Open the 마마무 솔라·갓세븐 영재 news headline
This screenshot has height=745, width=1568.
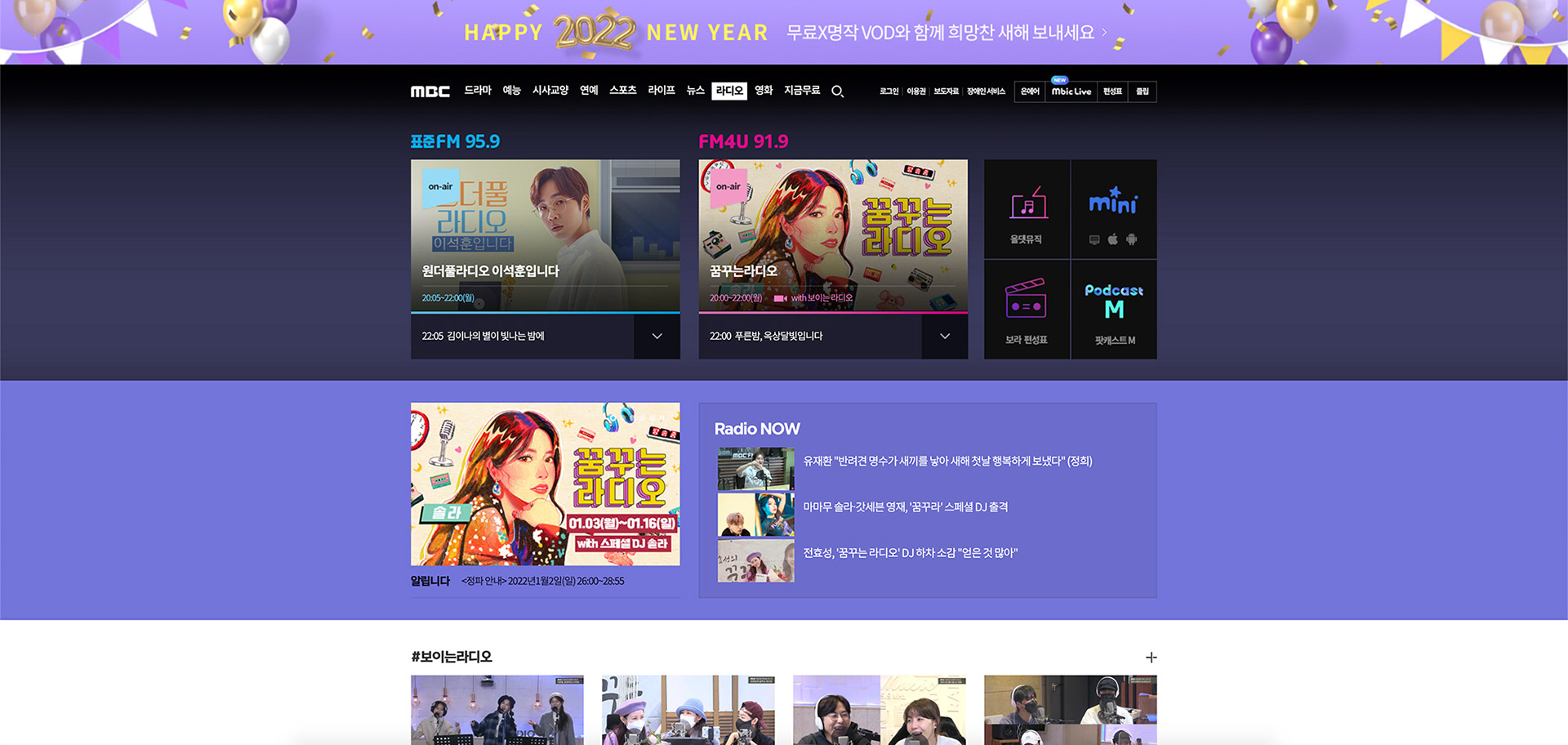[x=906, y=507]
